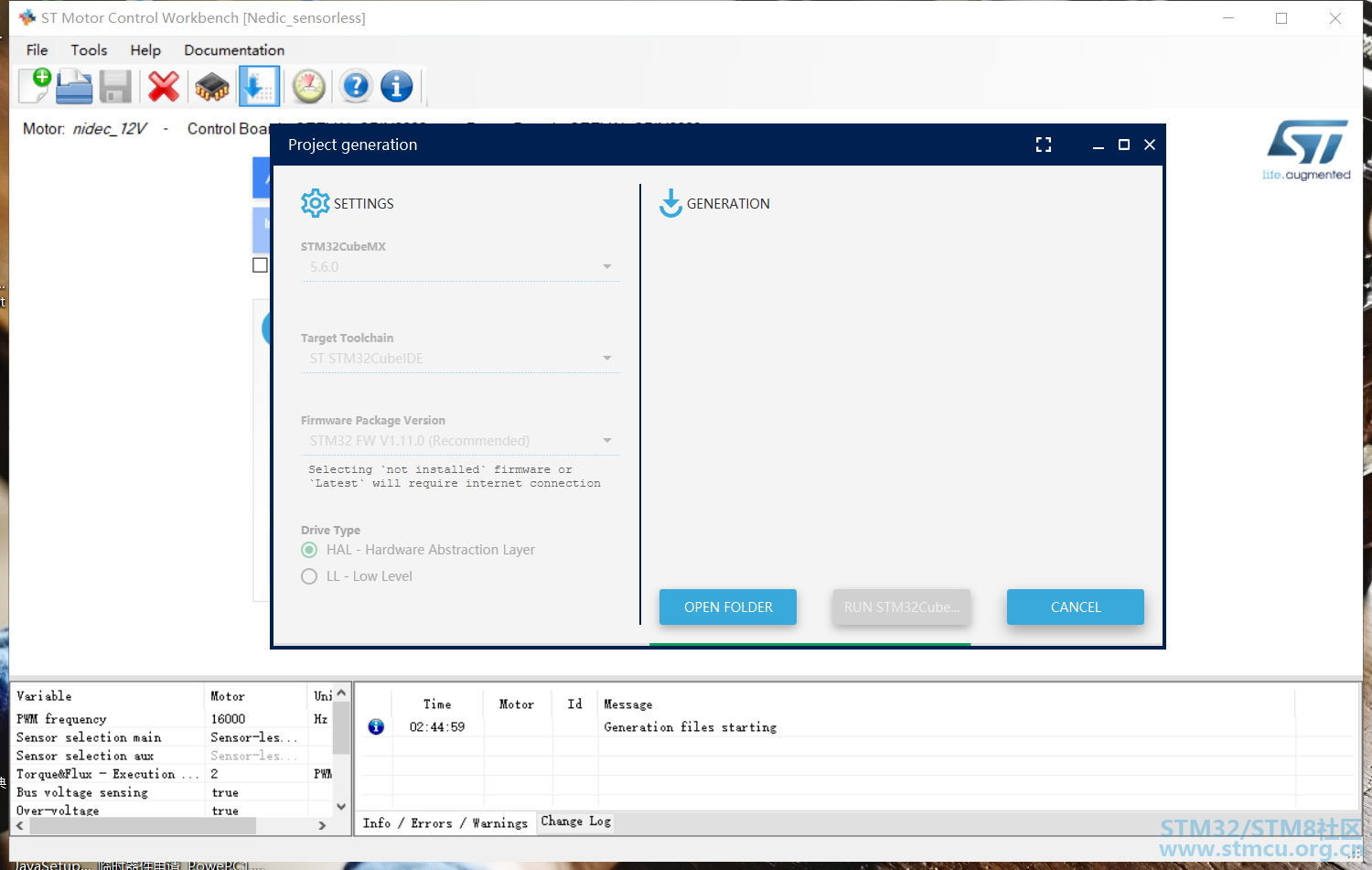Open the Help menu

(x=145, y=50)
